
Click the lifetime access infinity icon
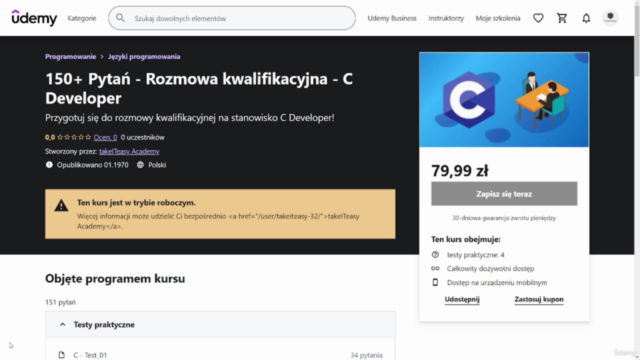click(435, 269)
